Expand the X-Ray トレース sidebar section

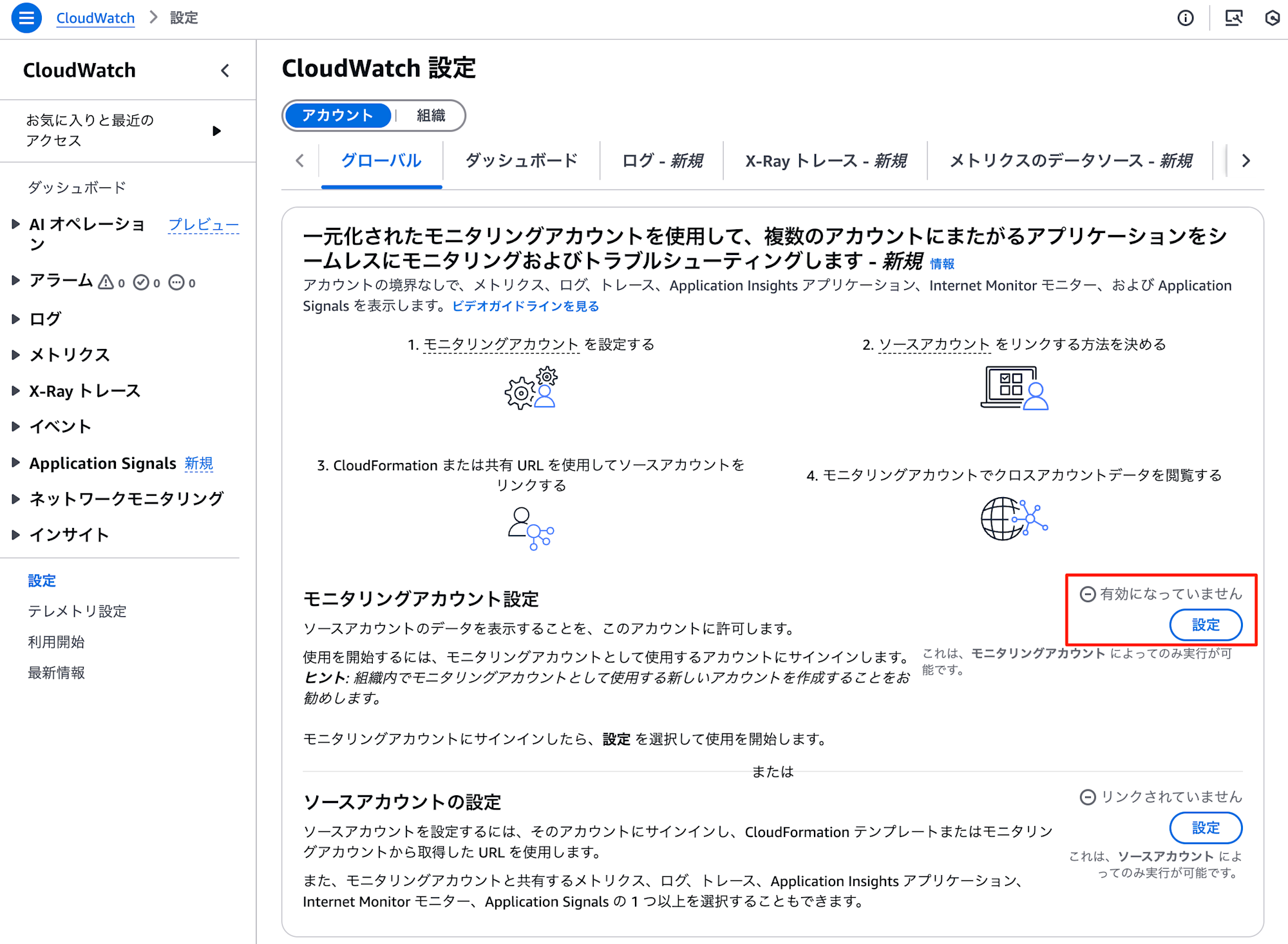[16, 390]
